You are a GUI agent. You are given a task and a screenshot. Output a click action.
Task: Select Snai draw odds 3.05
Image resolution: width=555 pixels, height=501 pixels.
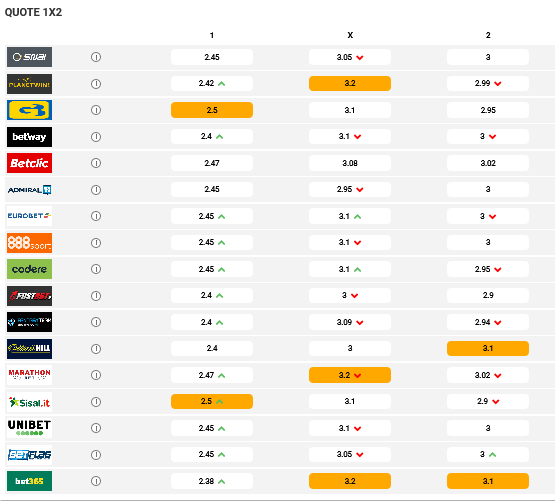[x=350, y=57]
